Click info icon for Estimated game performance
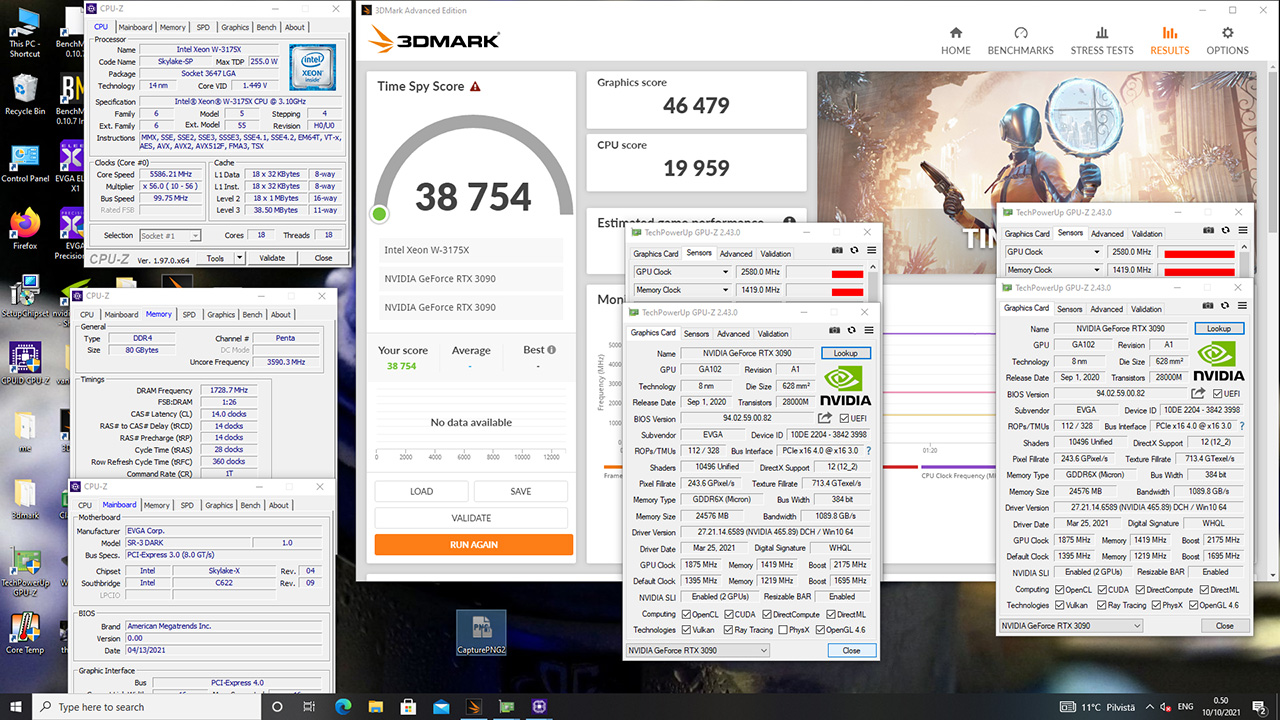This screenshot has width=1280, height=720. [x=790, y=222]
